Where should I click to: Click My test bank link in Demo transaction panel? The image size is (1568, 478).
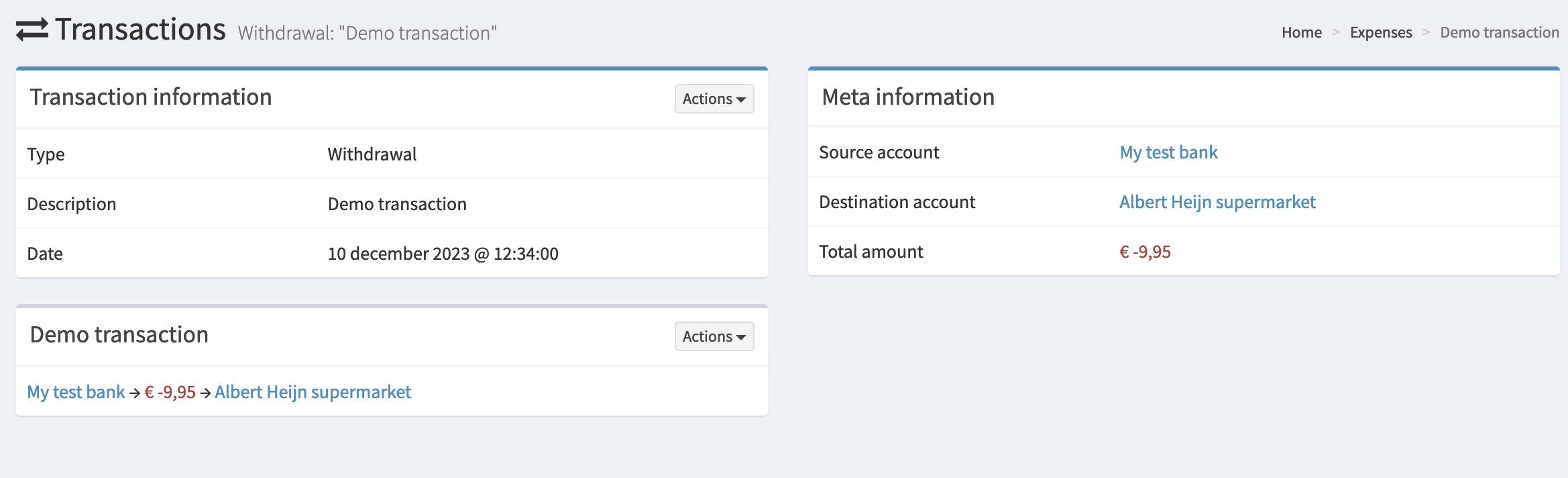coord(76,392)
